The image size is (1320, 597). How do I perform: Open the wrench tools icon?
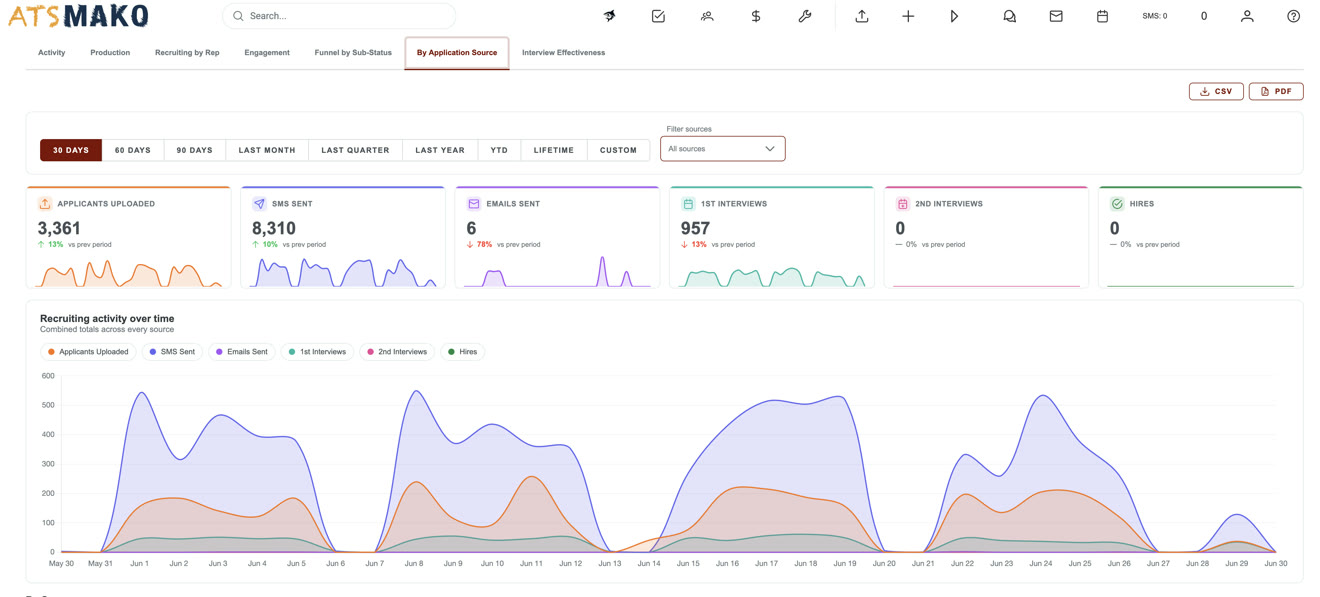pos(805,16)
